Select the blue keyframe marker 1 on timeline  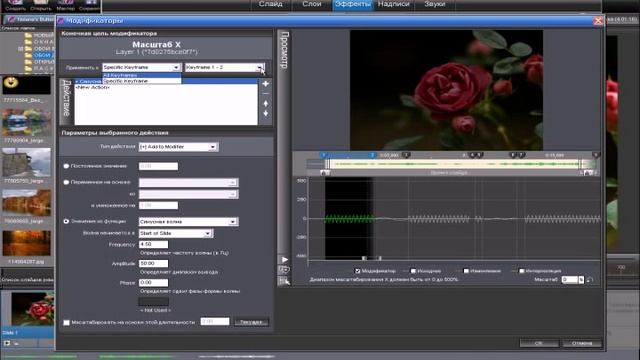point(323,155)
